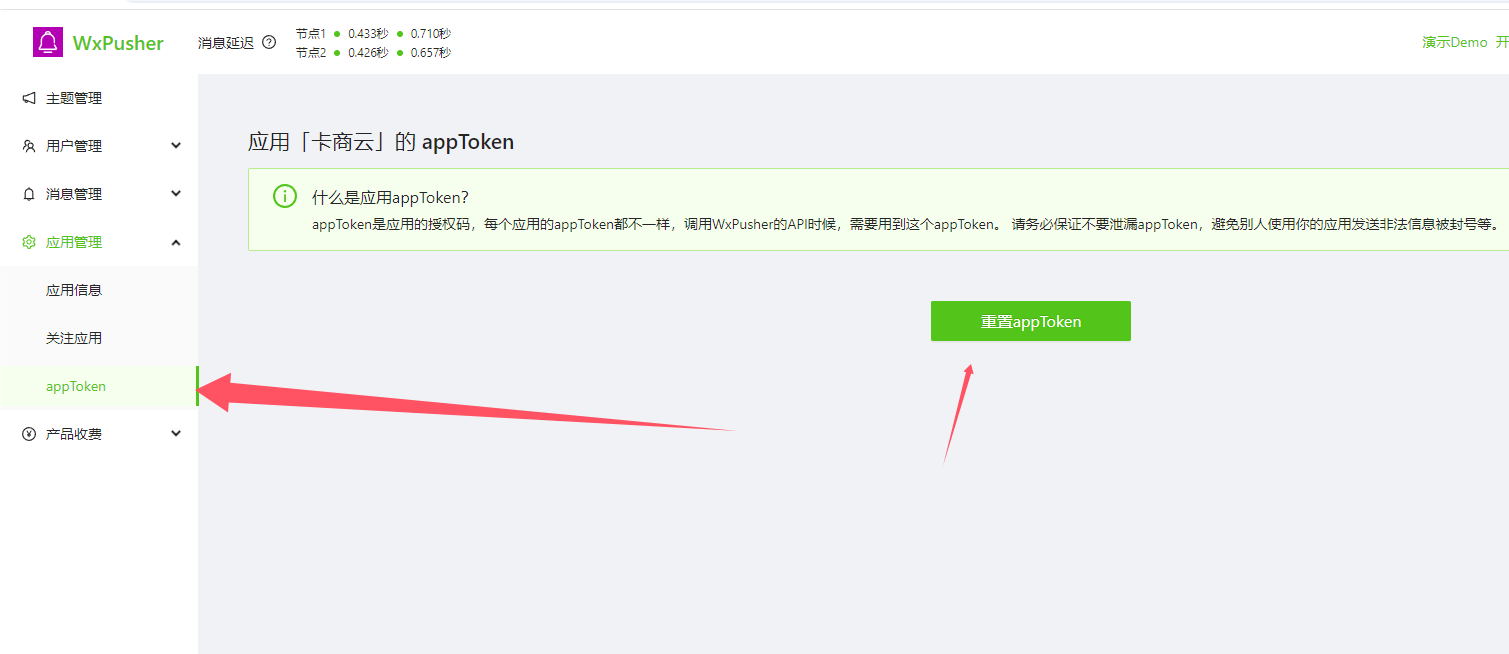Image resolution: width=1509 pixels, height=654 pixels.
Task: Expand the 产品收费 submenu chevron
Action: 176,434
